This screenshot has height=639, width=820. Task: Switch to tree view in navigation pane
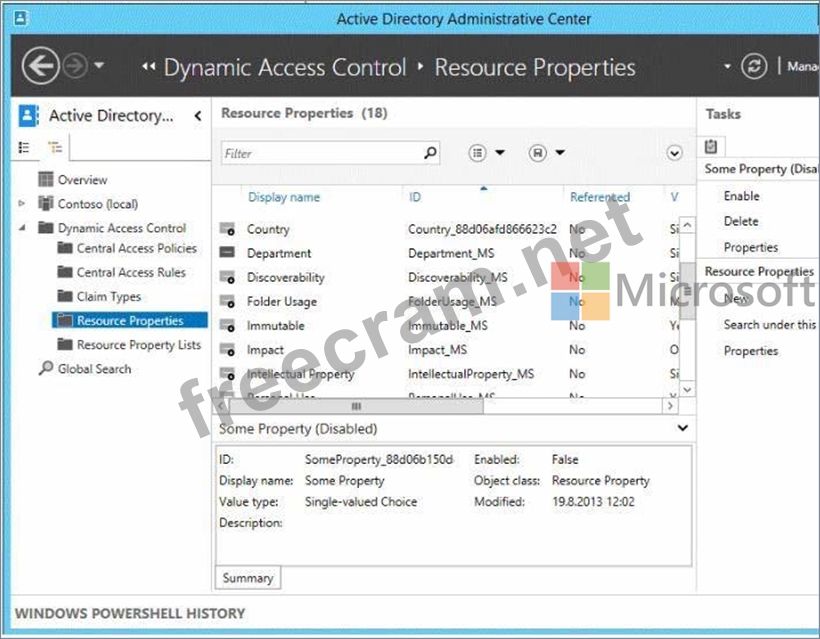55,147
